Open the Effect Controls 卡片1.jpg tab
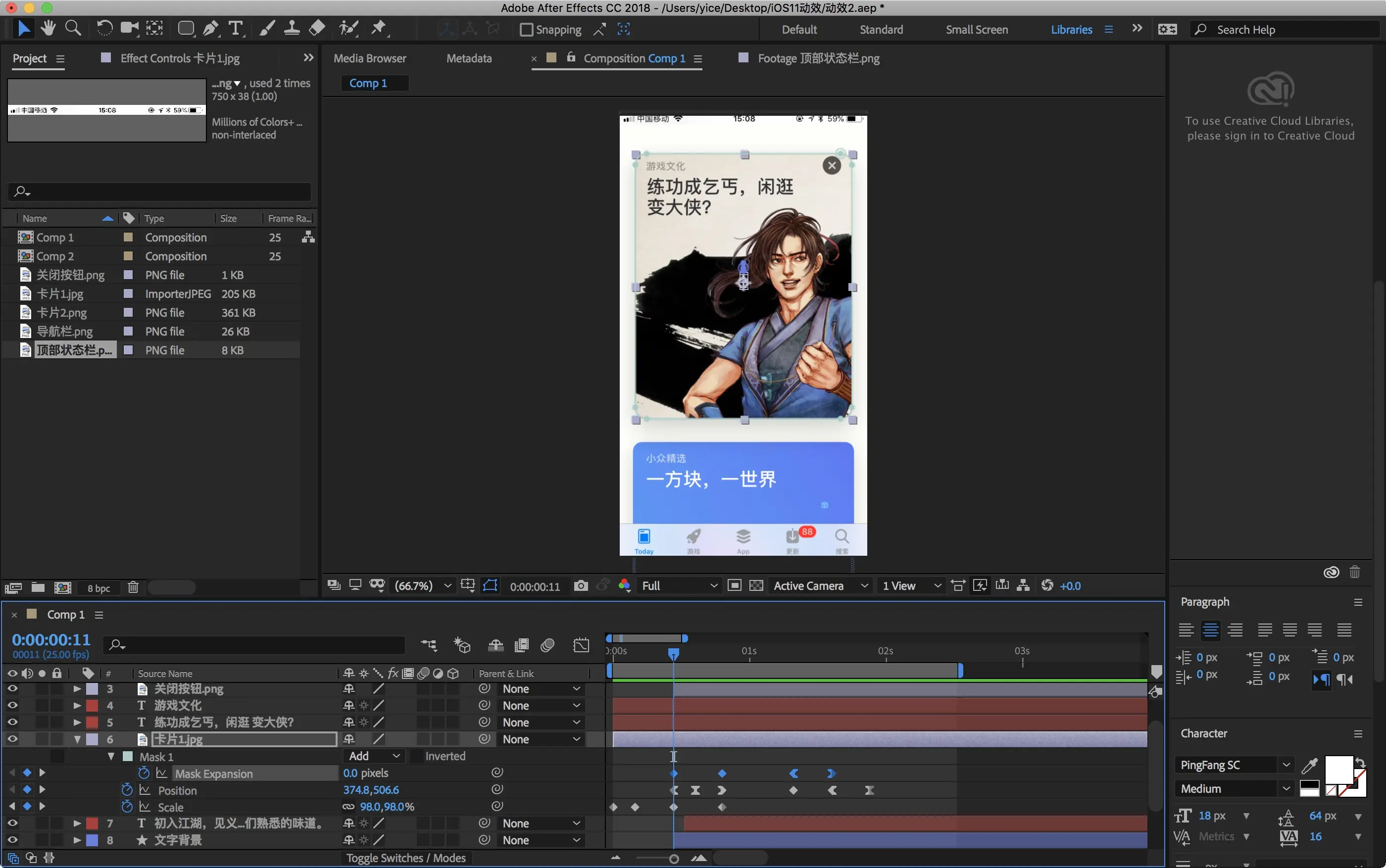Viewport: 1386px width, 868px height. point(179,58)
